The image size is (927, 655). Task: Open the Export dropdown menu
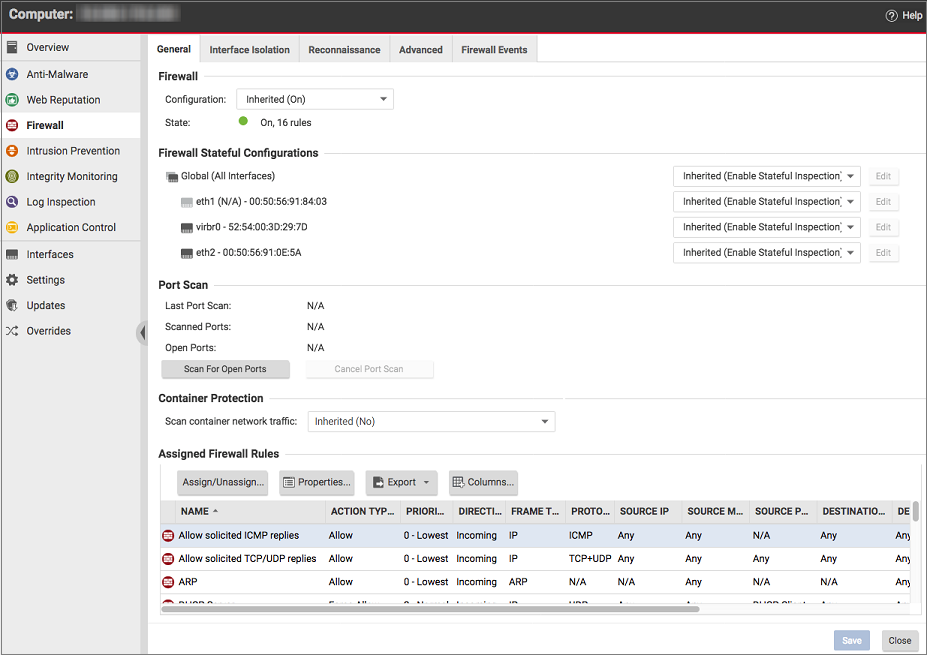pyautogui.click(x=401, y=482)
